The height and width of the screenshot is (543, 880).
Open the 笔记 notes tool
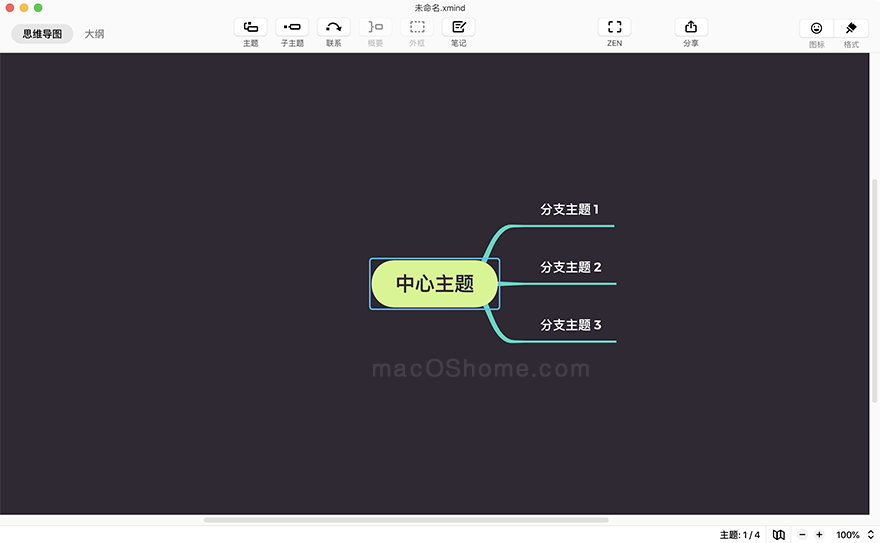pyautogui.click(x=459, y=27)
